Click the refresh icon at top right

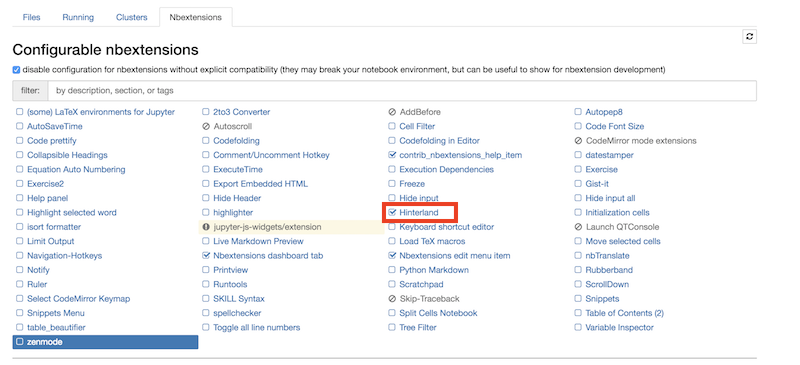pos(749,36)
